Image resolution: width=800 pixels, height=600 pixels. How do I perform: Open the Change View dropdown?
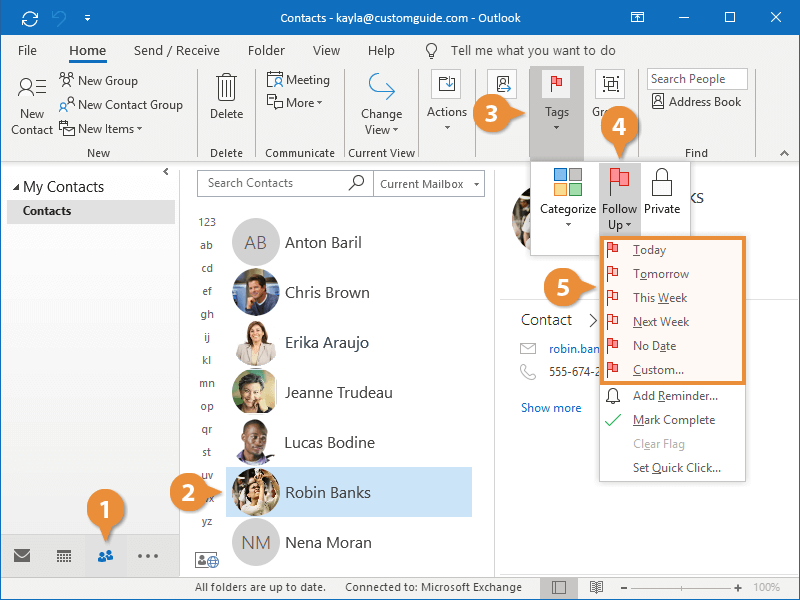[382, 104]
